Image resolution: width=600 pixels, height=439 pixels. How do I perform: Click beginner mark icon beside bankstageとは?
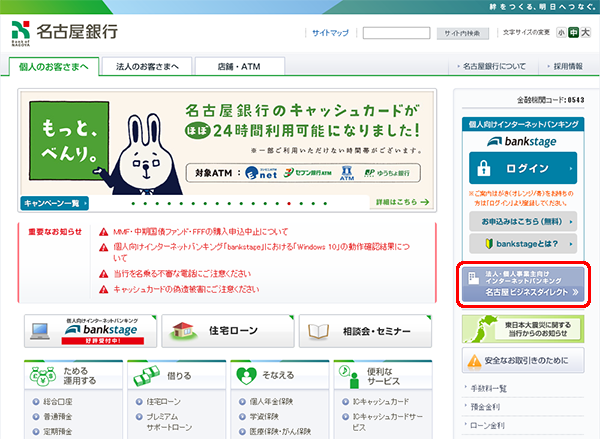tap(489, 243)
